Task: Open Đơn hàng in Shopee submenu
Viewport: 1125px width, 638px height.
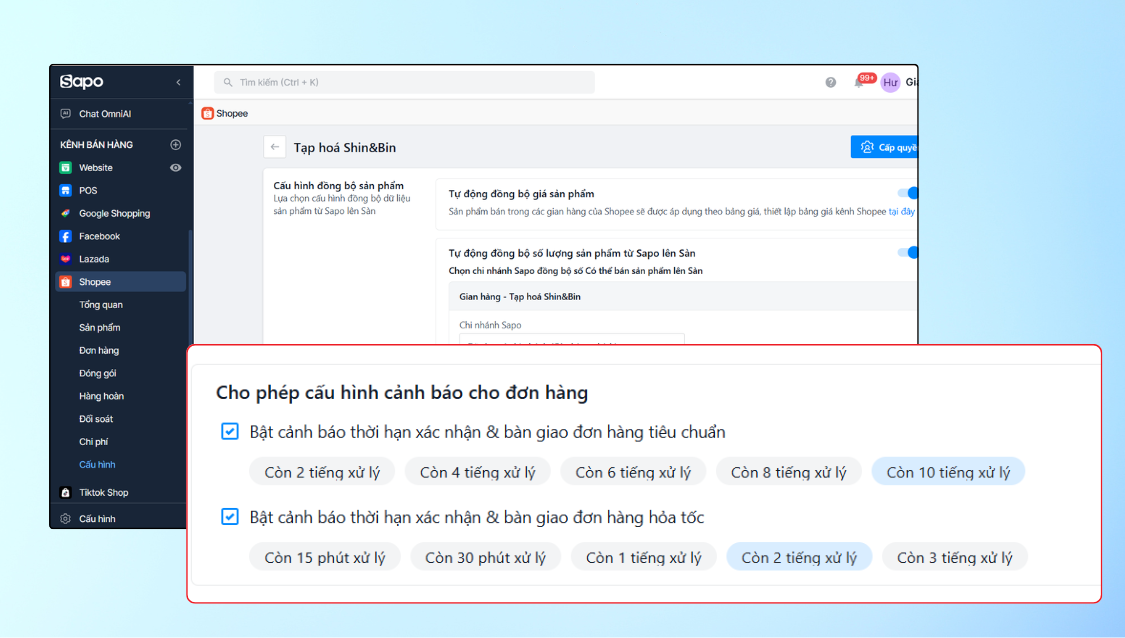Action: (x=99, y=351)
